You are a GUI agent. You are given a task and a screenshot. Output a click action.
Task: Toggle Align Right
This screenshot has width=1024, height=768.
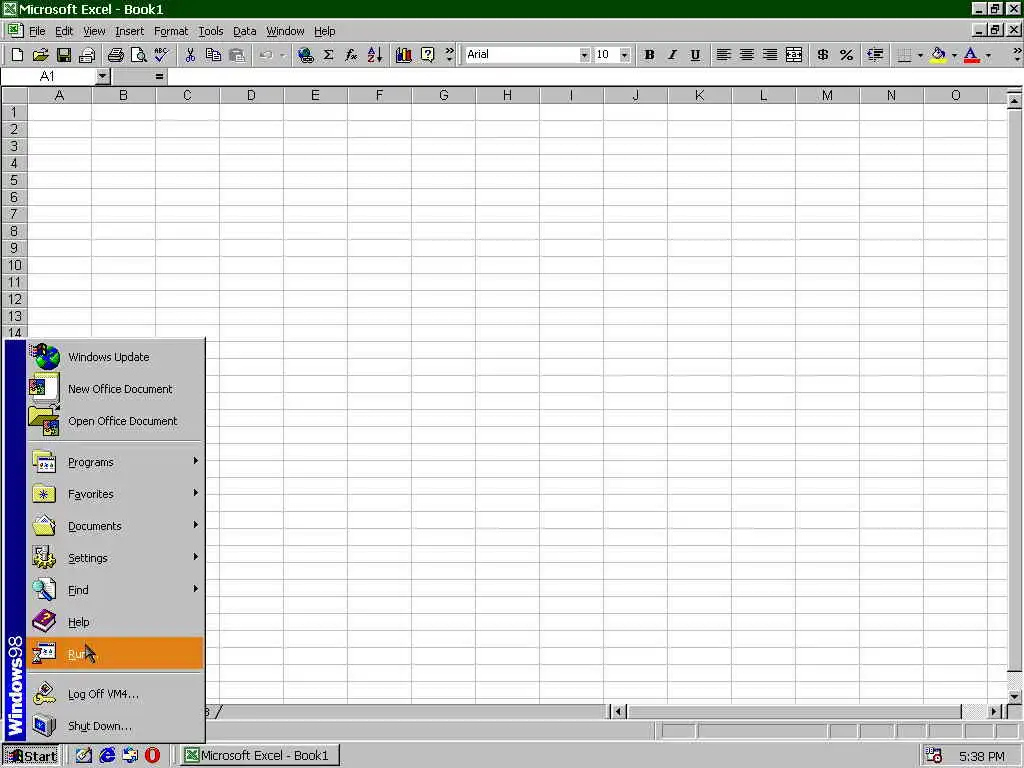pyautogui.click(x=770, y=55)
